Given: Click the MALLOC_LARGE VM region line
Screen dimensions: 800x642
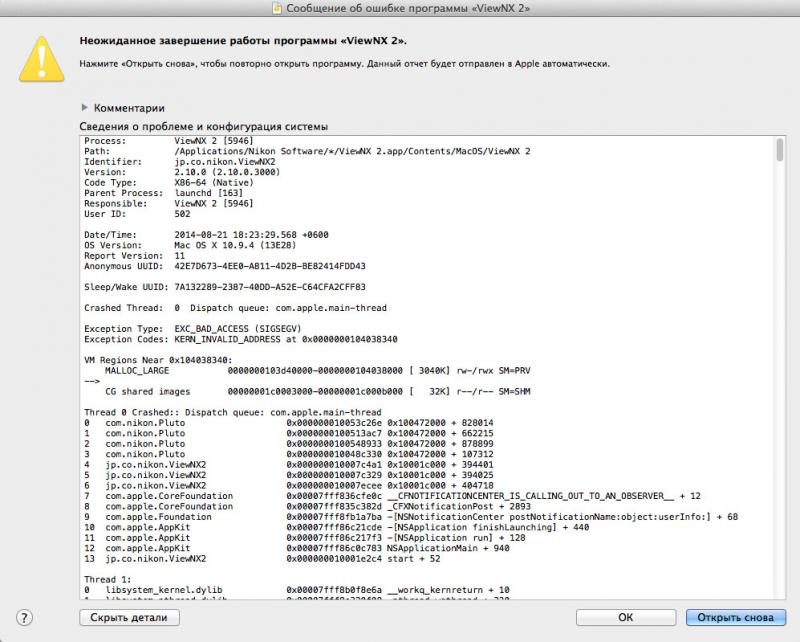Looking at the screenshot, I should coord(317,371).
